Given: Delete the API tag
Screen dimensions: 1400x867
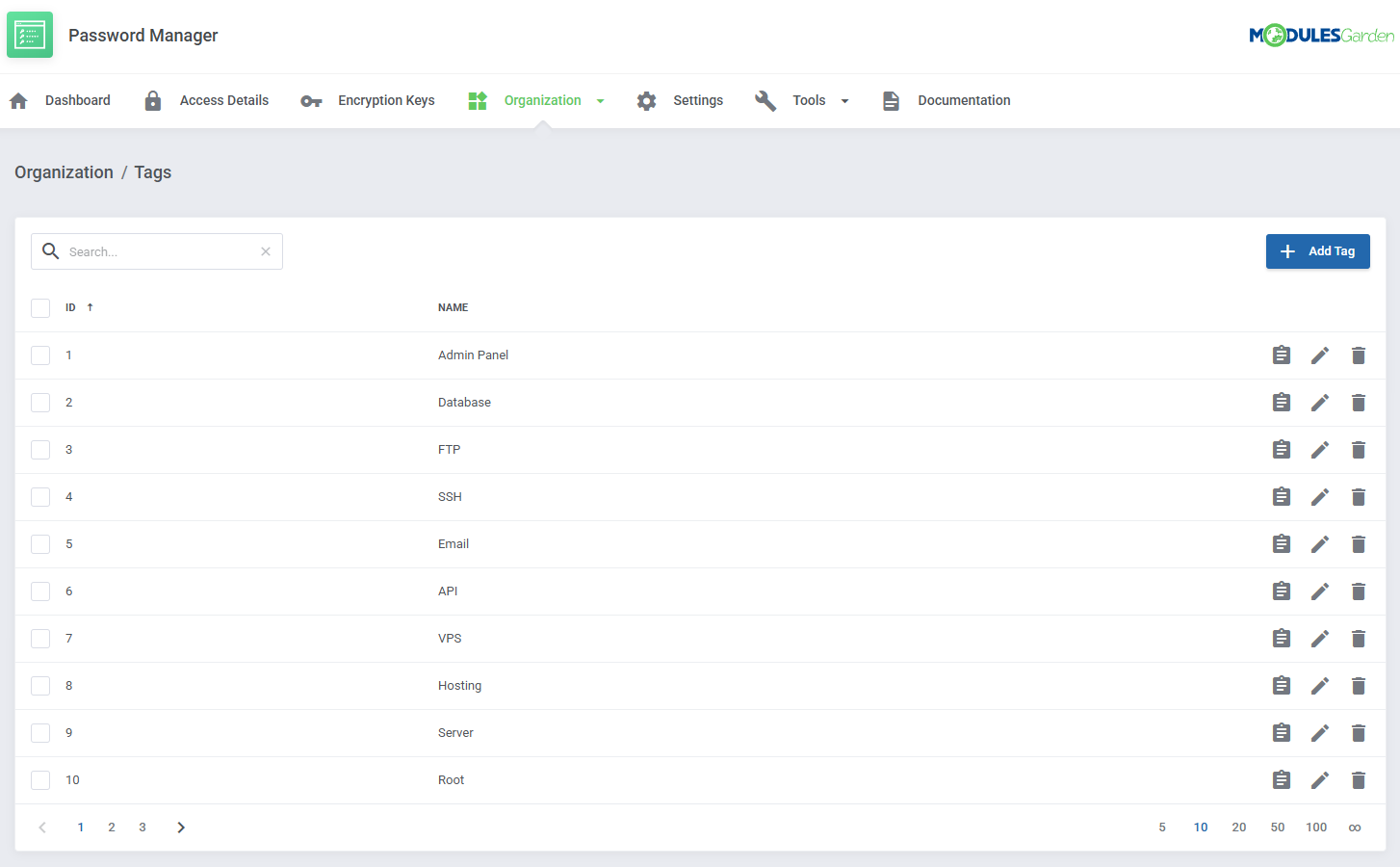Looking at the screenshot, I should [1359, 591].
